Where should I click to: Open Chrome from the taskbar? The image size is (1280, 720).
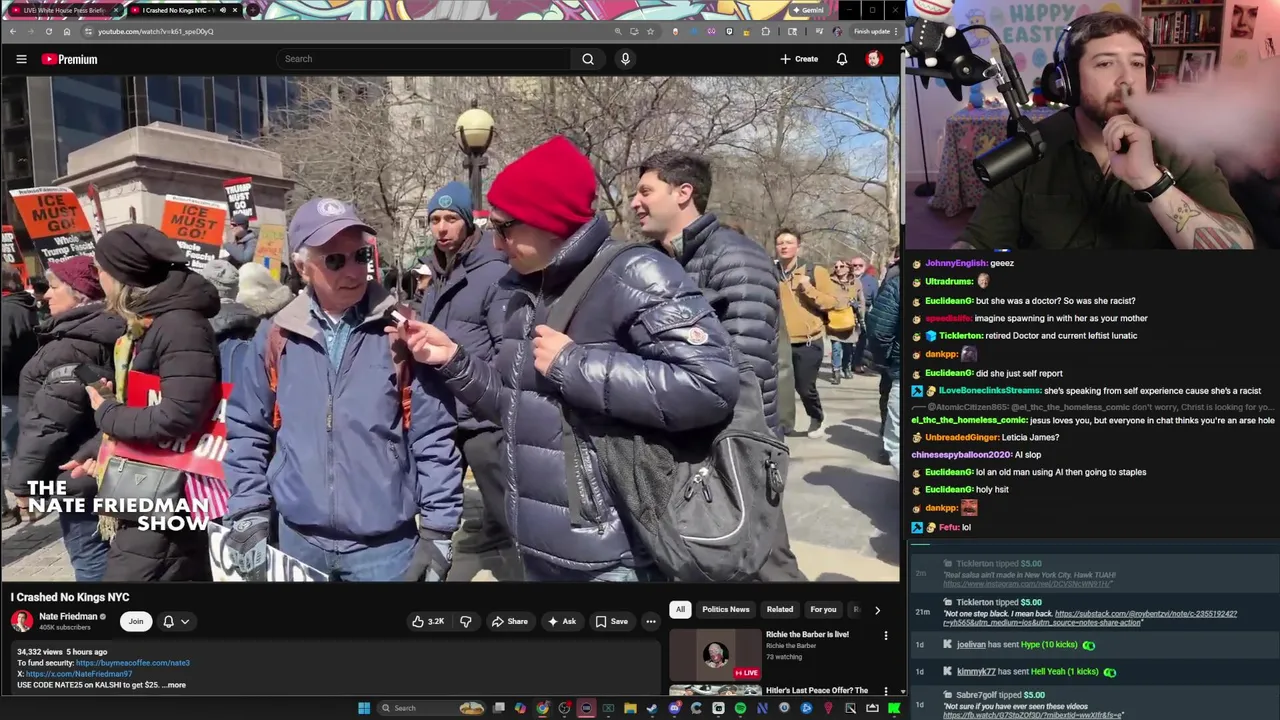pos(542,708)
